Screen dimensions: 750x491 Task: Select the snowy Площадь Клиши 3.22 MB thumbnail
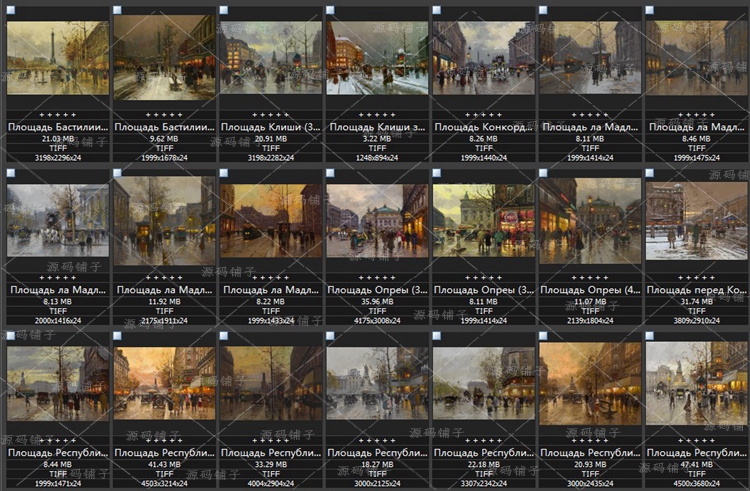pyautogui.click(x=377, y=58)
